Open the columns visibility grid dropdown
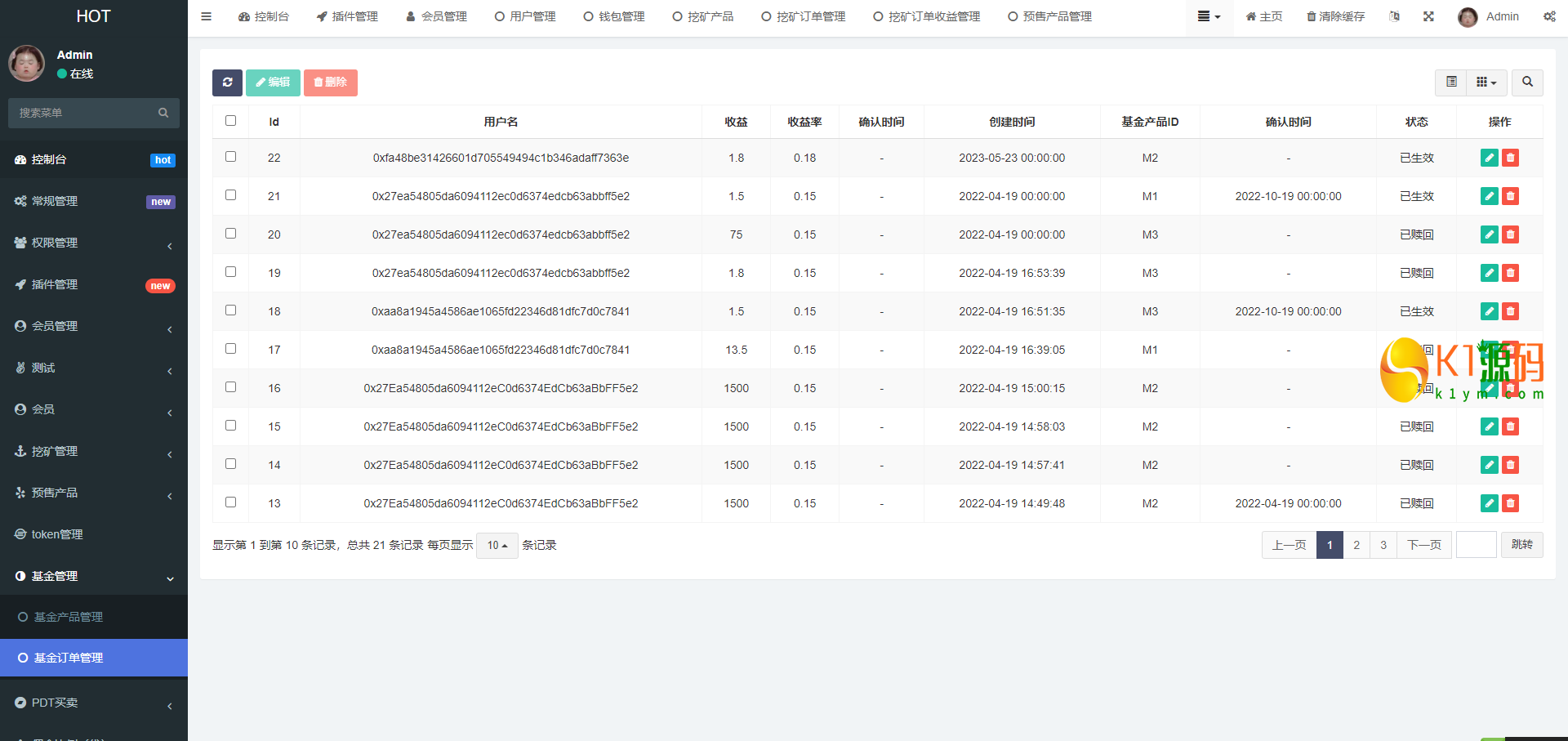This screenshot has height=741, width=1568. (1486, 83)
